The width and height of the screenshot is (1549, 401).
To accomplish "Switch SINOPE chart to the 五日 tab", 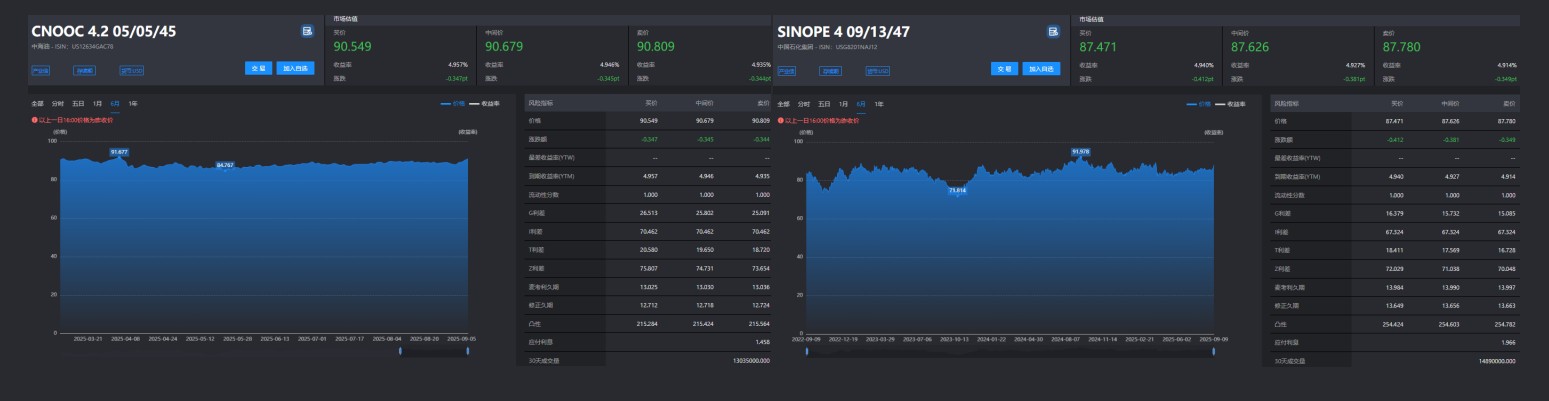I will (824, 104).
